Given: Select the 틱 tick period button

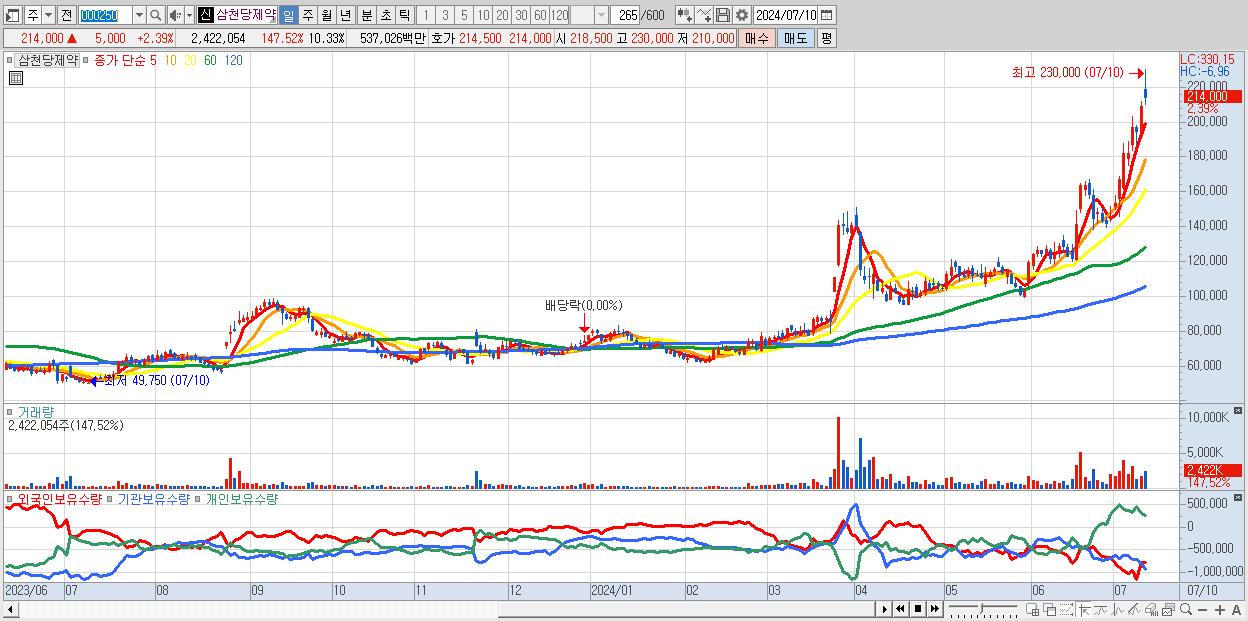Looking at the screenshot, I should [x=403, y=15].
